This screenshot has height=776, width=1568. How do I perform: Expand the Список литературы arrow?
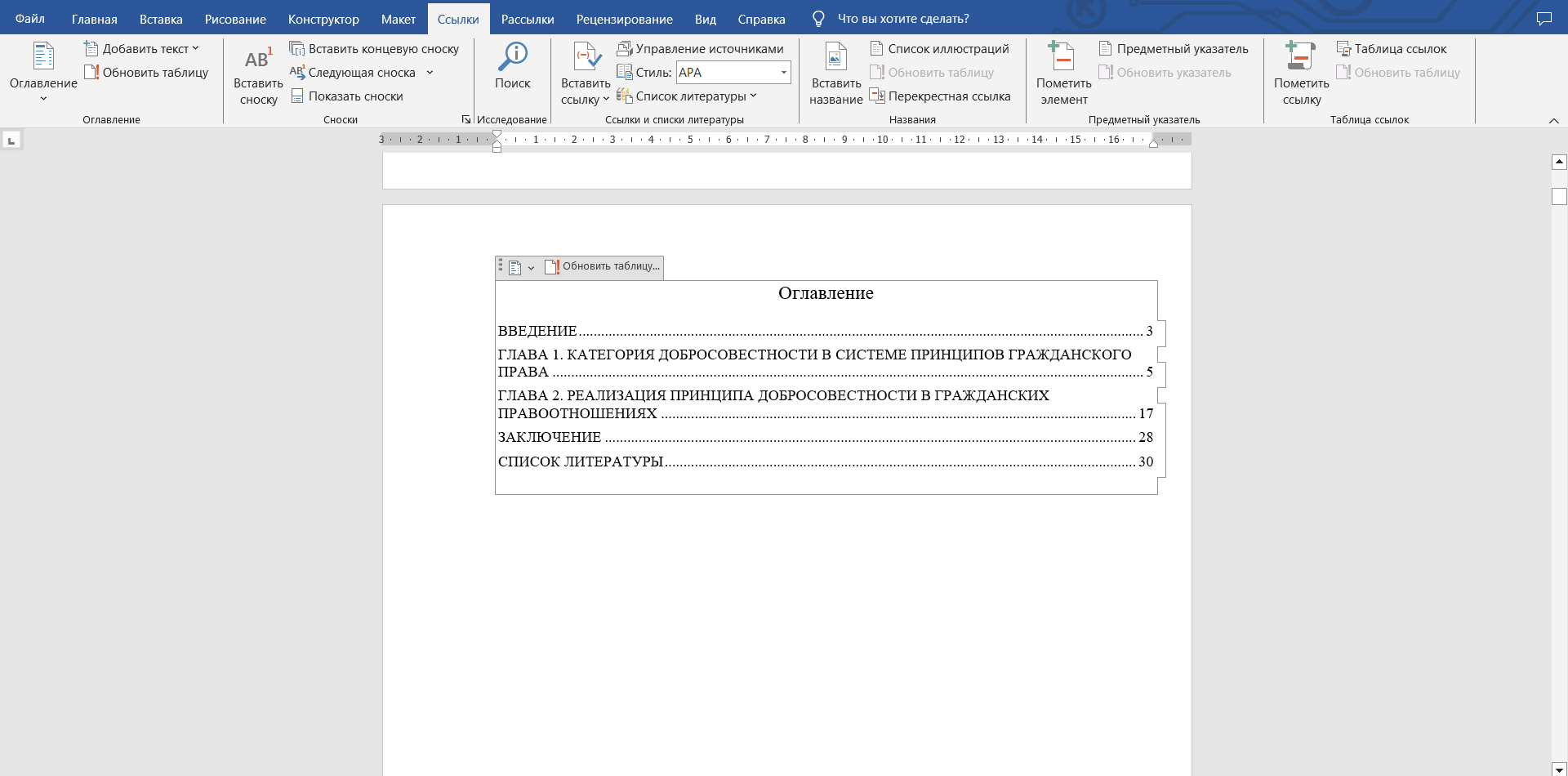[x=753, y=96]
